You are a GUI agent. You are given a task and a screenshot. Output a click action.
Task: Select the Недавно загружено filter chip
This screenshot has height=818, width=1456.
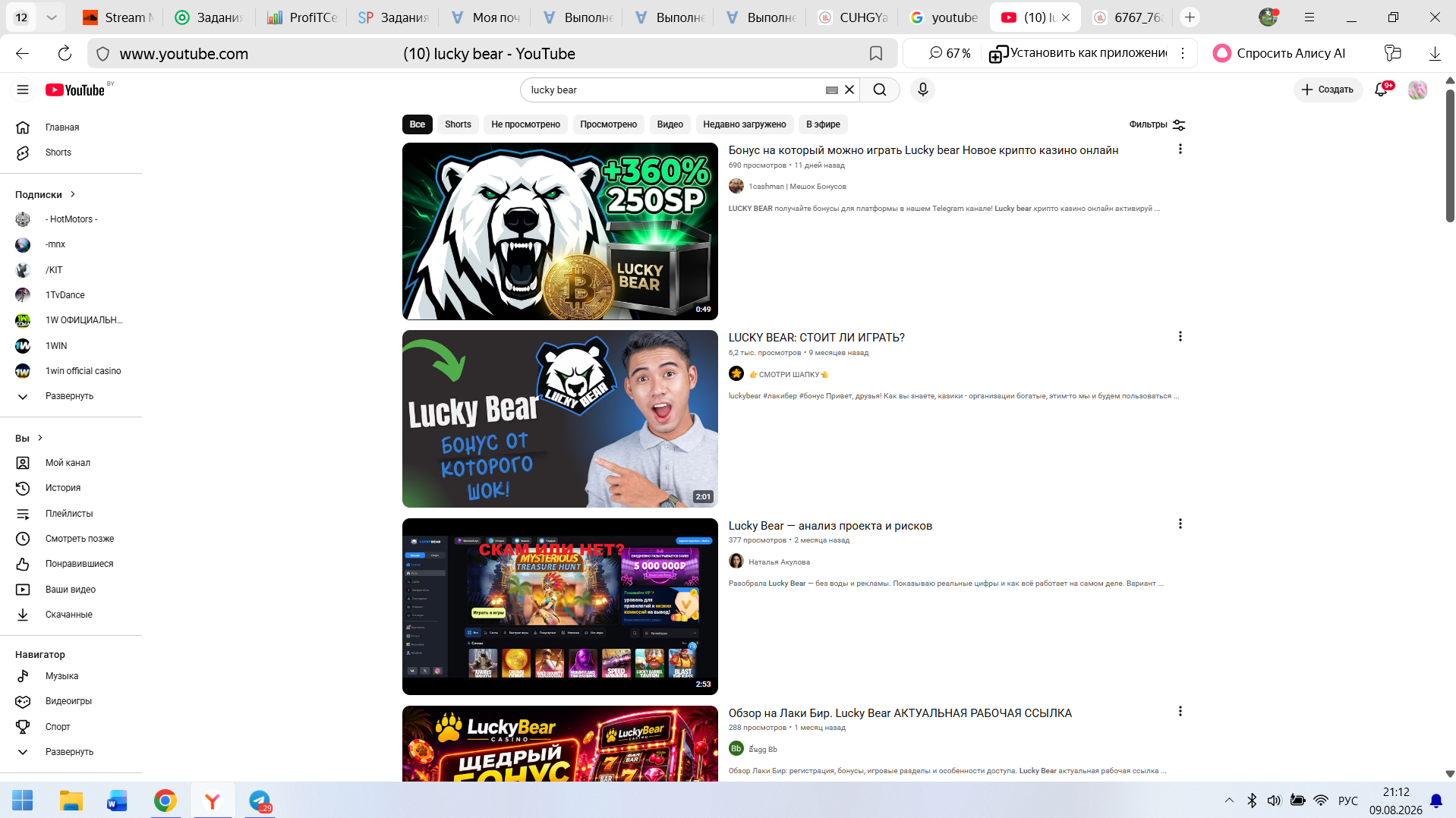click(x=744, y=124)
